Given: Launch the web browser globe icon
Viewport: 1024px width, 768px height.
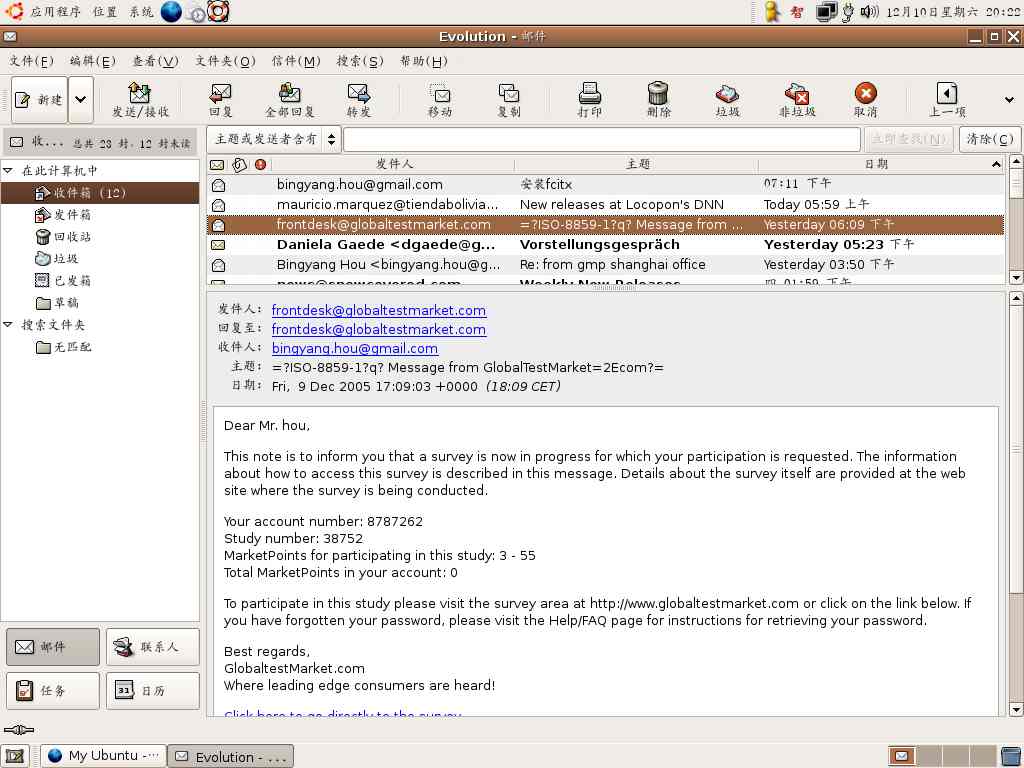Looking at the screenshot, I should [x=171, y=12].
